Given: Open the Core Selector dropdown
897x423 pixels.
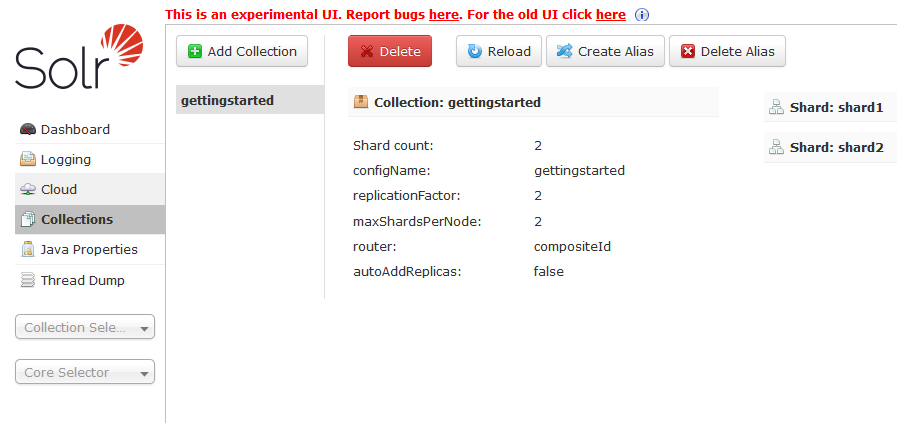Looking at the screenshot, I should (85, 372).
